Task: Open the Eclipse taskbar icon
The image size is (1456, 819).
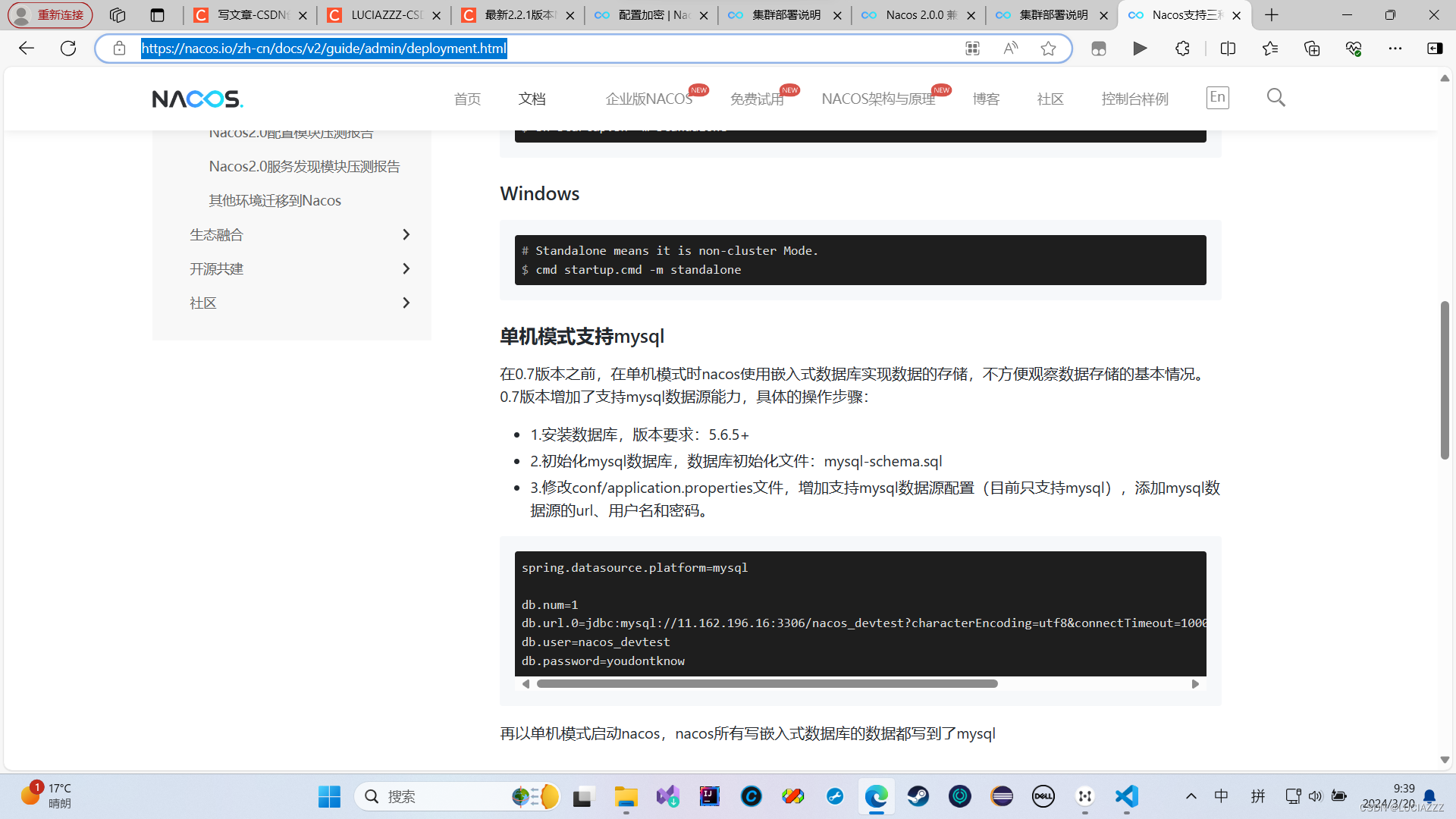Action: click(1002, 796)
